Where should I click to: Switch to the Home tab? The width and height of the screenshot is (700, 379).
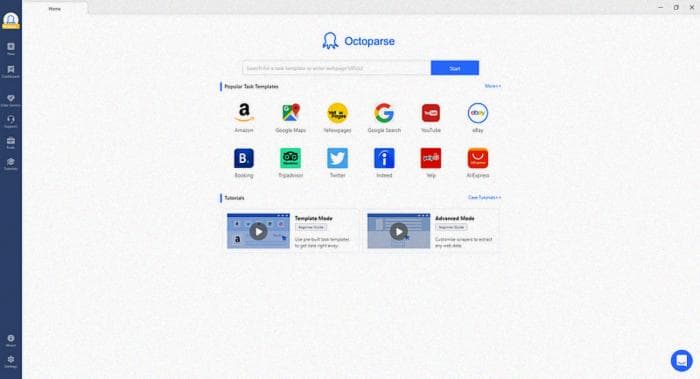click(x=54, y=8)
